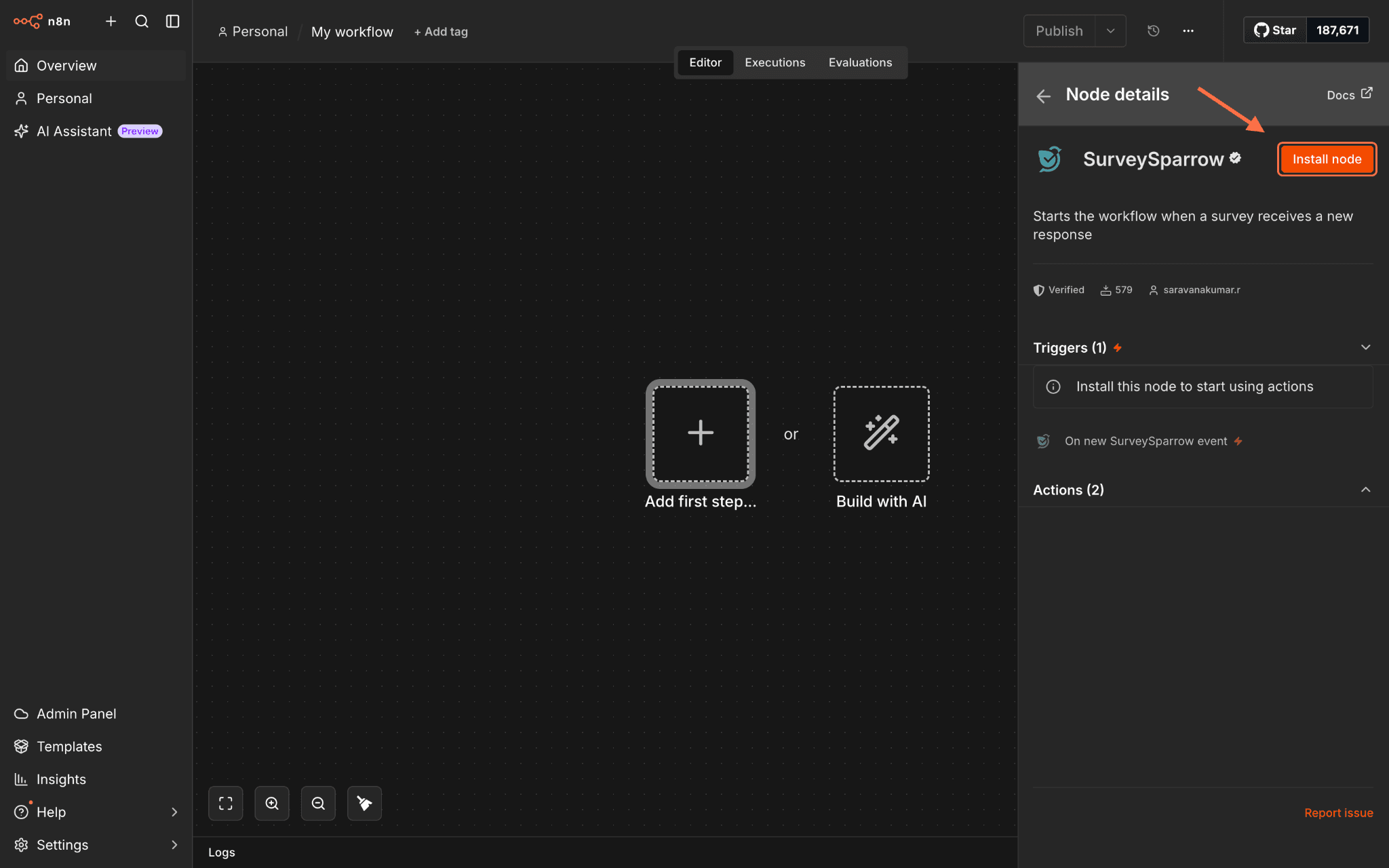1389x868 pixels.
Task: Zoom out on the canvas
Action: click(x=318, y=804)
